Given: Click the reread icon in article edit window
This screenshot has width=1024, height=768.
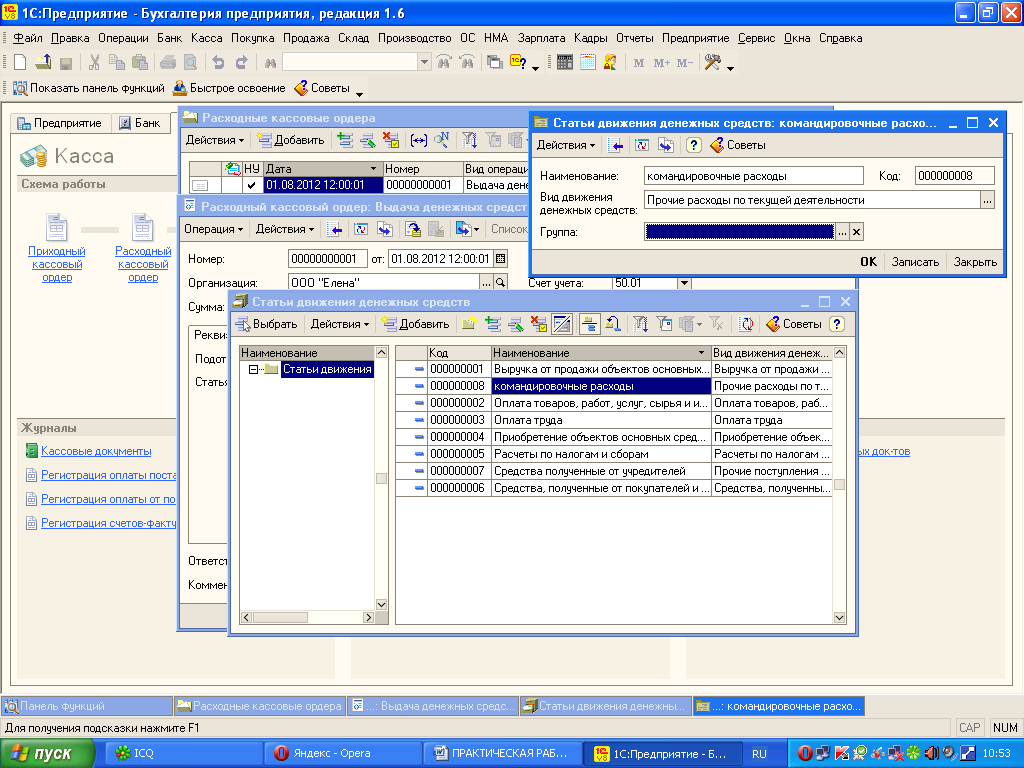Looking at the screenshot, I should (x=642, y=145).
